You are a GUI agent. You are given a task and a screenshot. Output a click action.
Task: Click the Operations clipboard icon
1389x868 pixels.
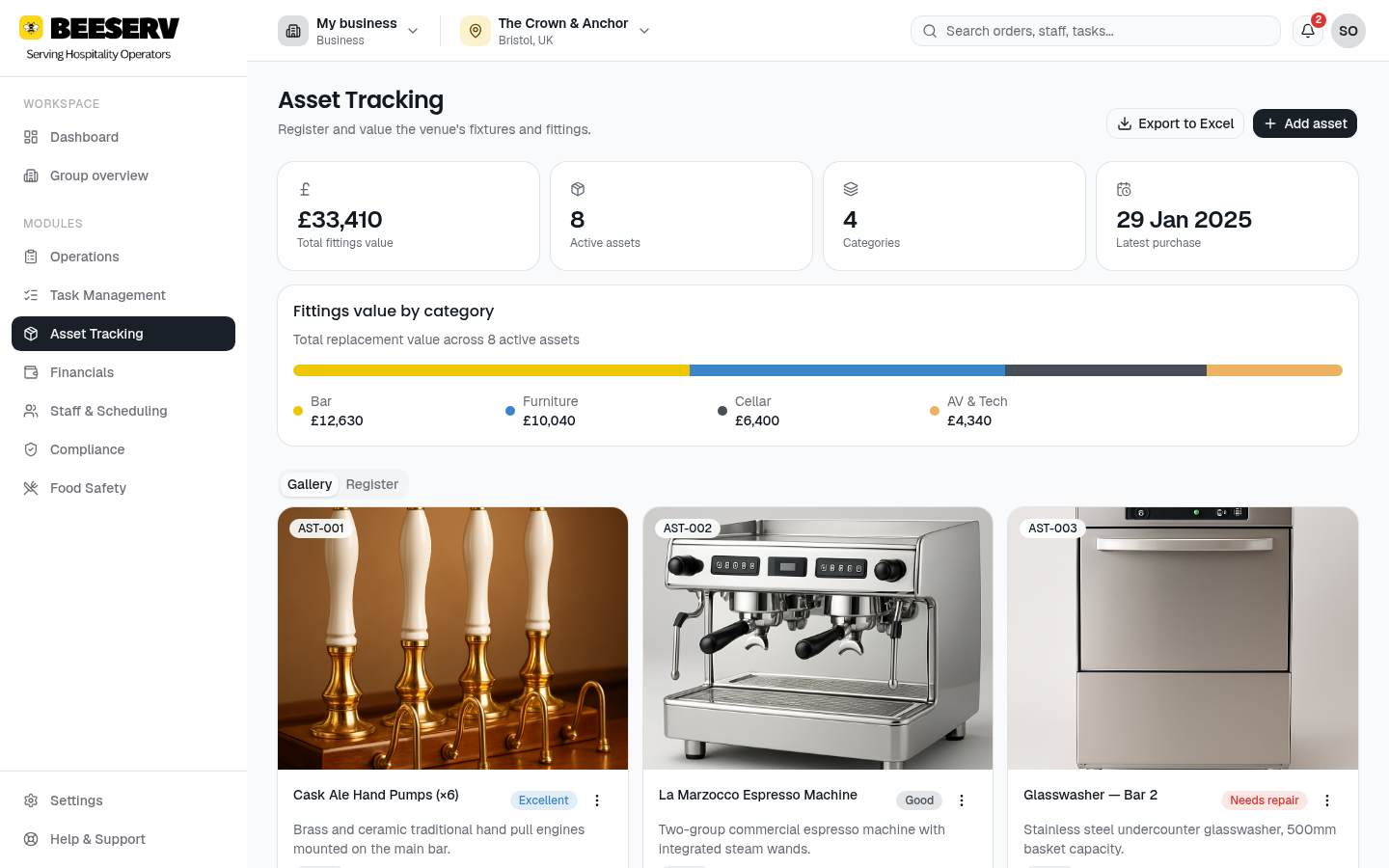click(31, 257)
